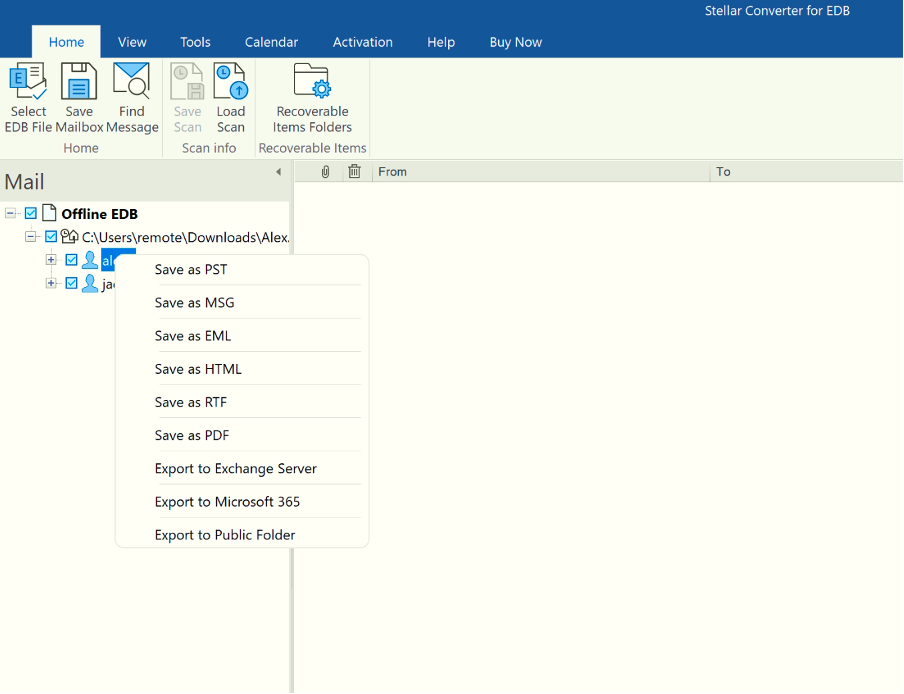Click the attachment paperclip column header

pos(325,172)
